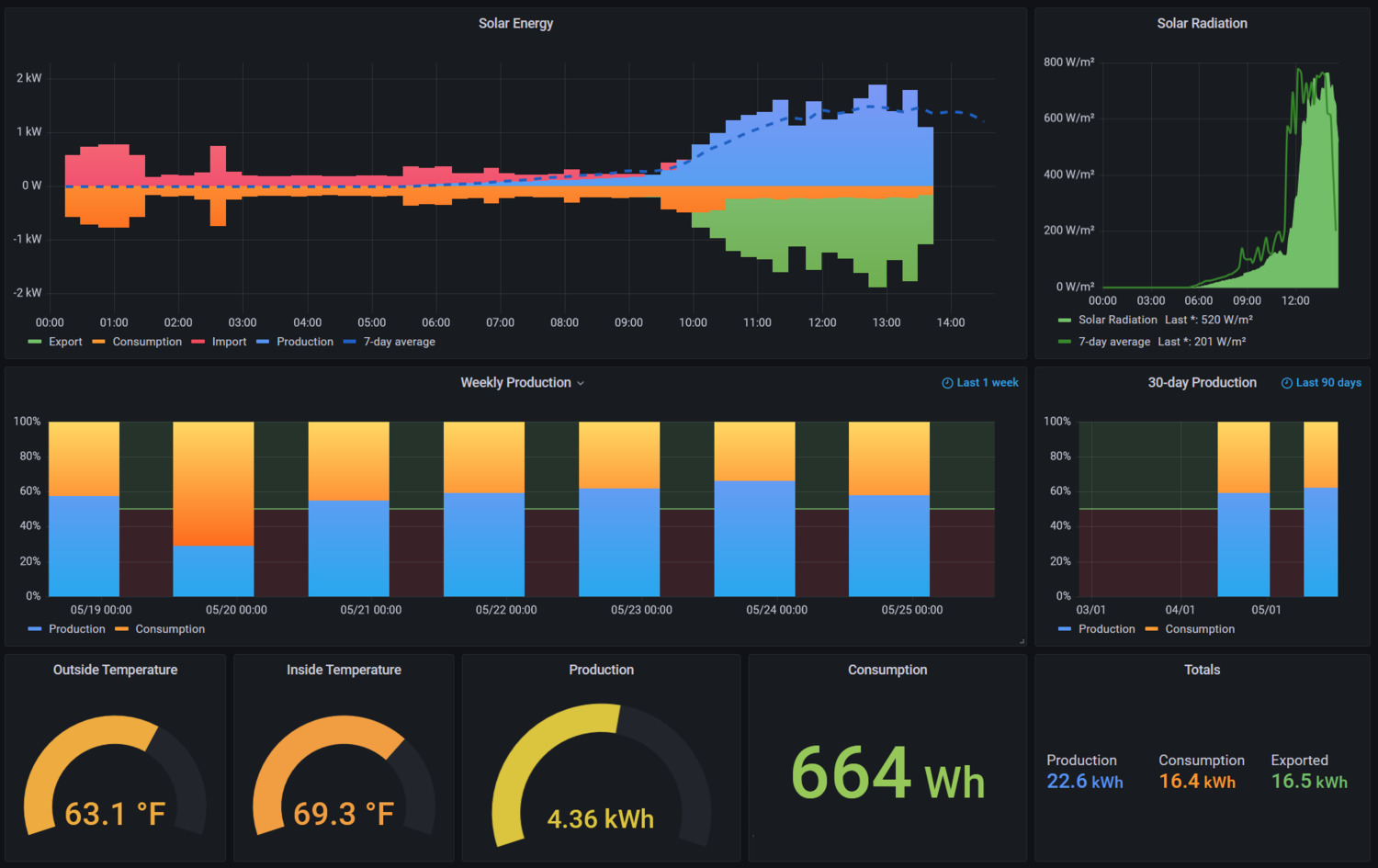Expand the Weekly Production title dropdown chevron

pyautogui.click(x=581, y=383)
